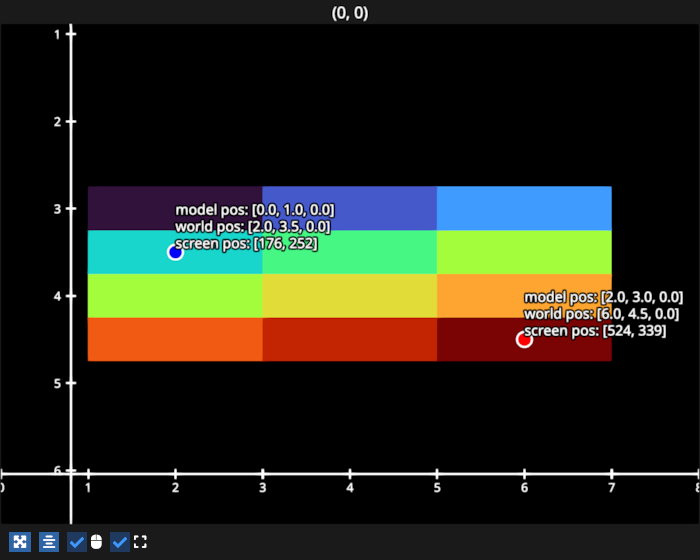Click the light blue top-right image cell
This screenshot has width=700, height=560.
point(524,208)
